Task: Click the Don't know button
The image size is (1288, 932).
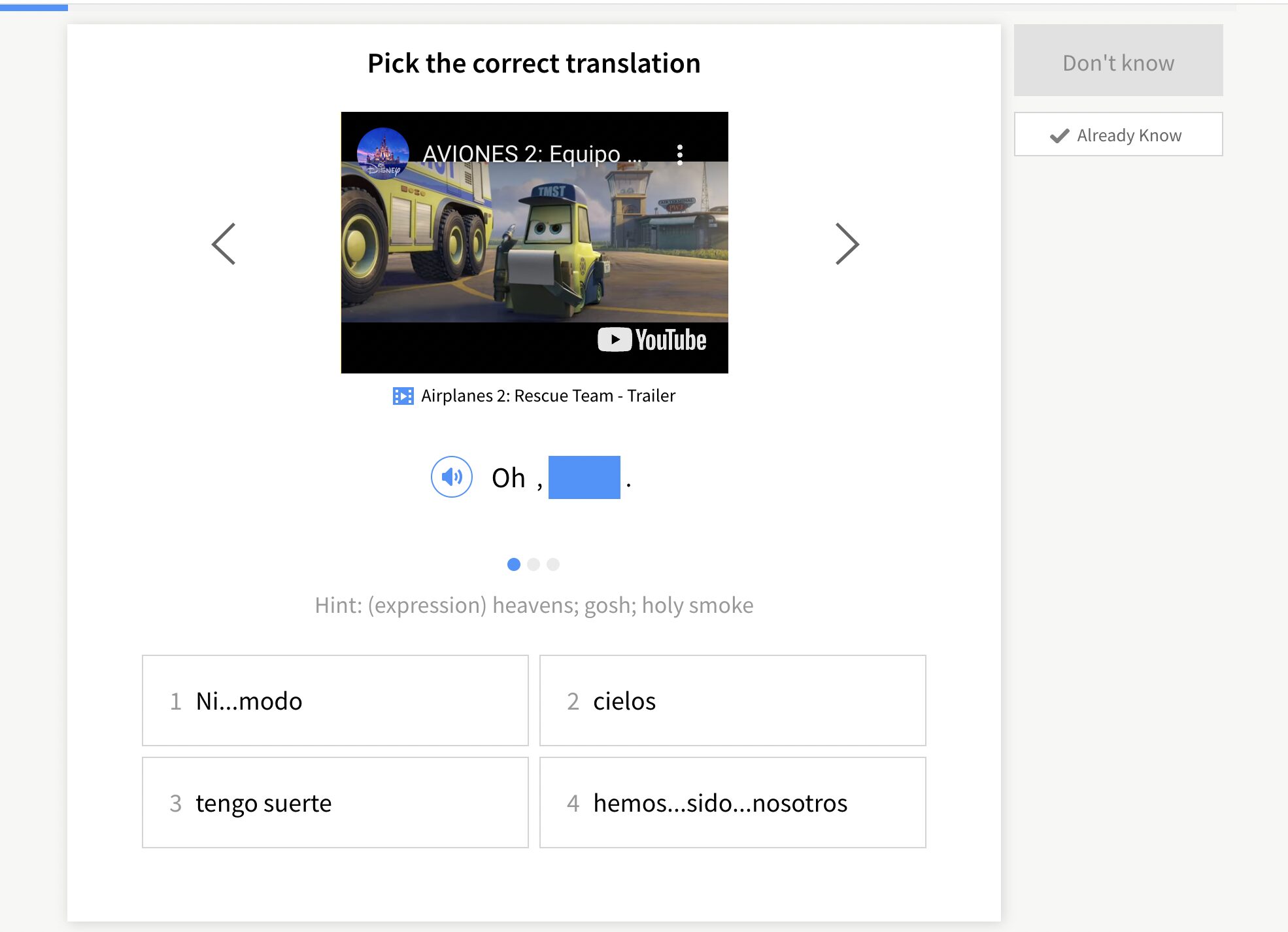Action: pos(1118,63)
